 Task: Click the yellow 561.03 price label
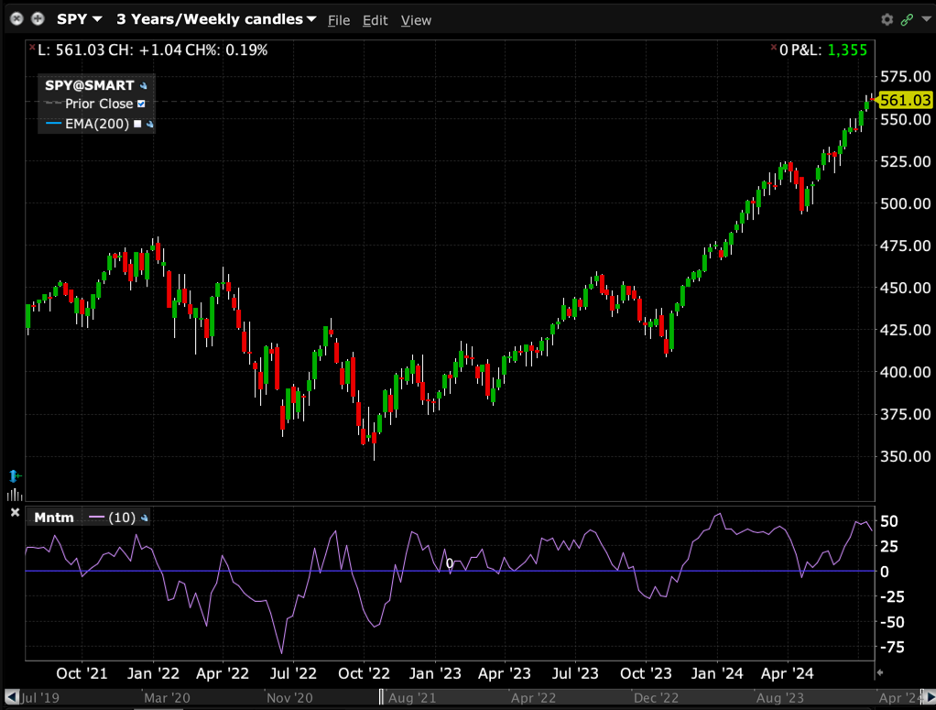(904, 100)
